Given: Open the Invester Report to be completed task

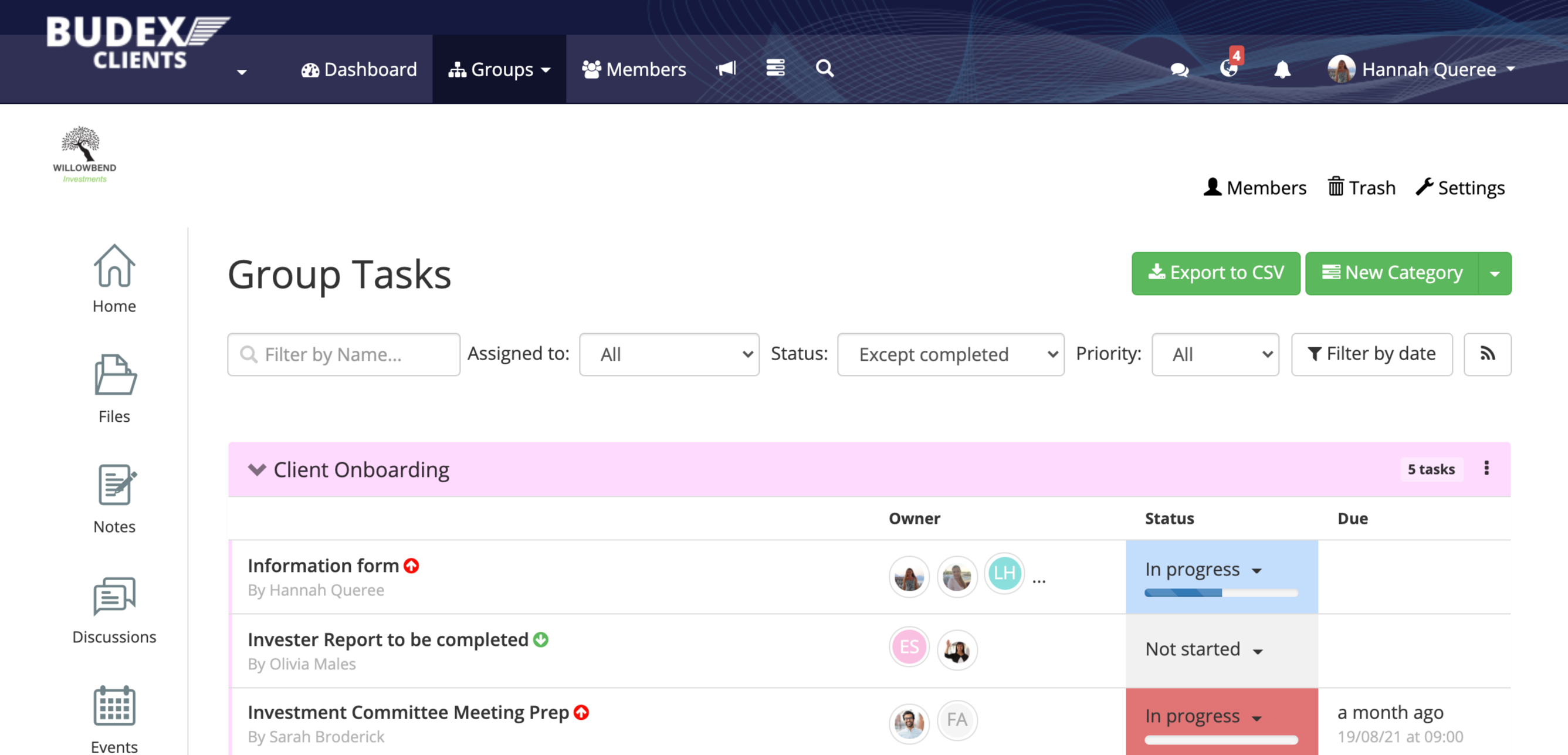Looking at the screenshot, I should tap(388, 639).
